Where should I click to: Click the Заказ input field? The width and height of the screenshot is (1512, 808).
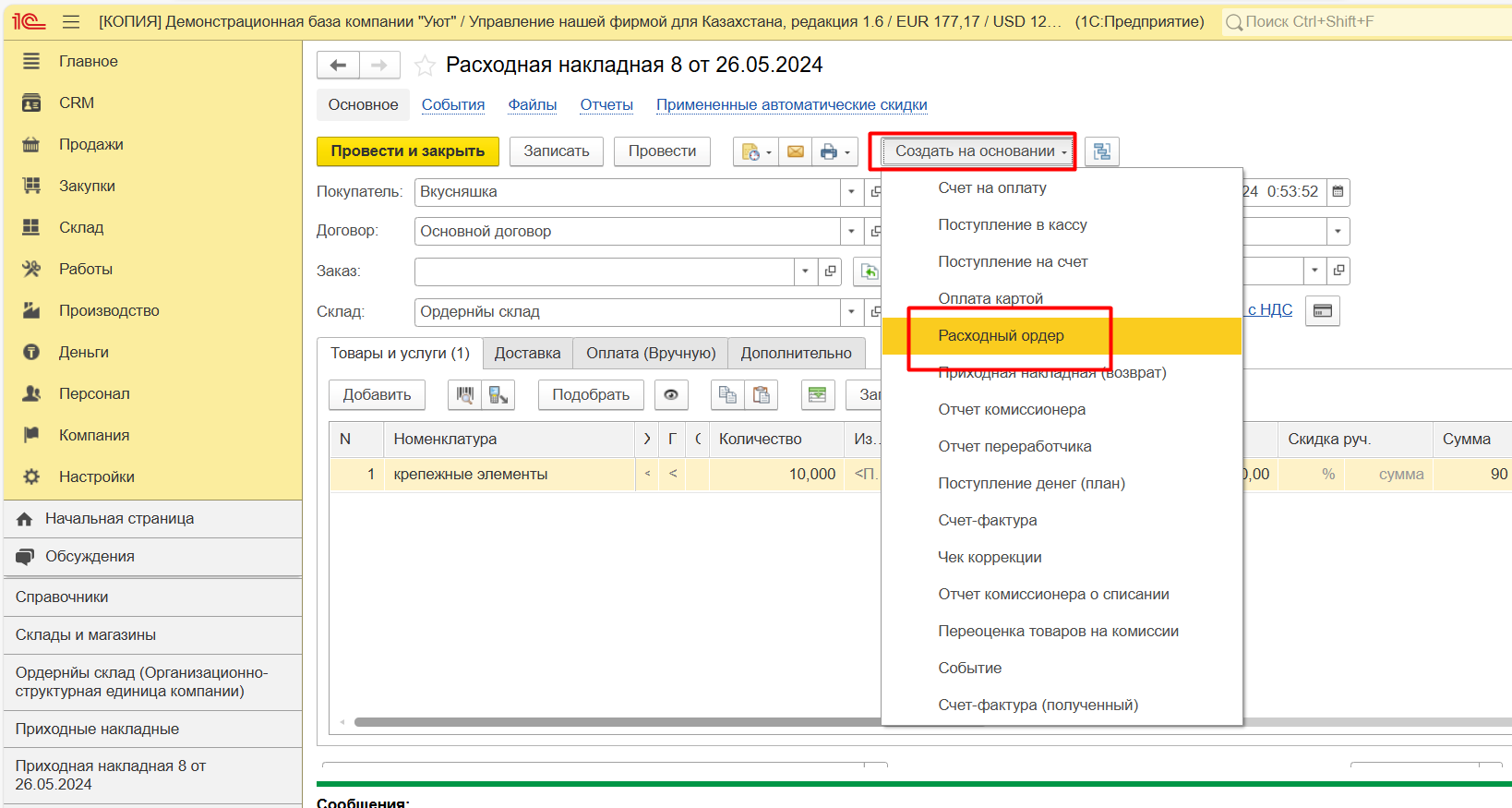tap(604, 271)
